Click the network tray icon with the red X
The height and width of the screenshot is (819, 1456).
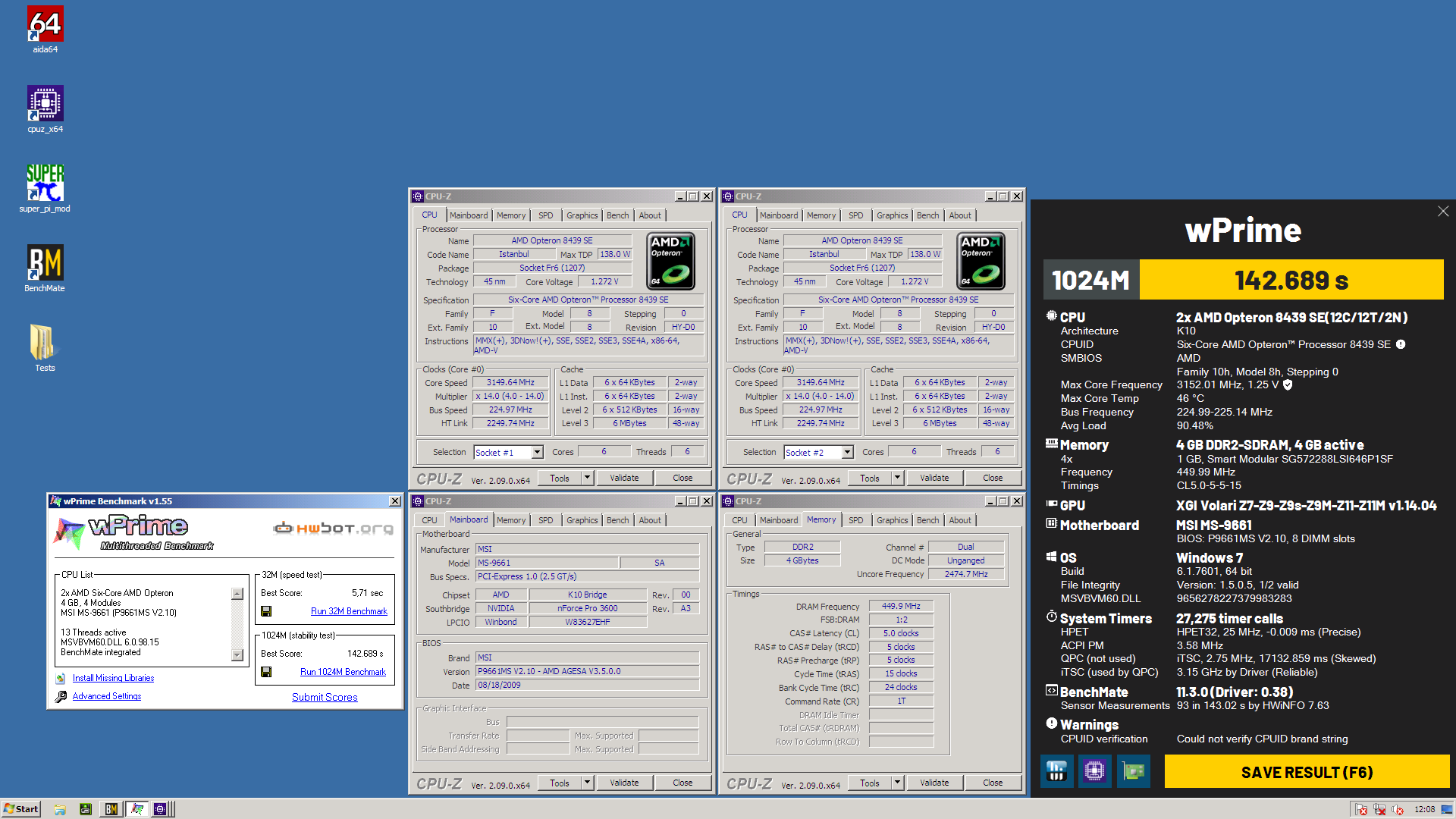coord(1379,809)
